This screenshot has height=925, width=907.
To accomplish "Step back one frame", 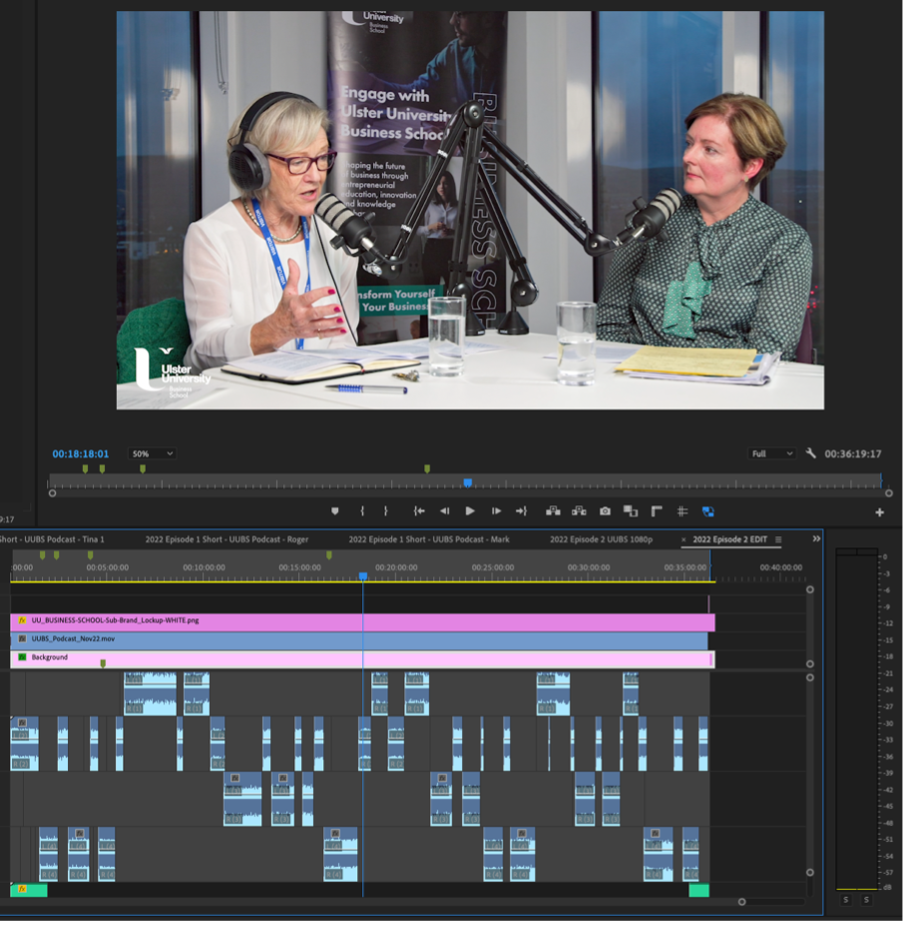I will point(446,513).
